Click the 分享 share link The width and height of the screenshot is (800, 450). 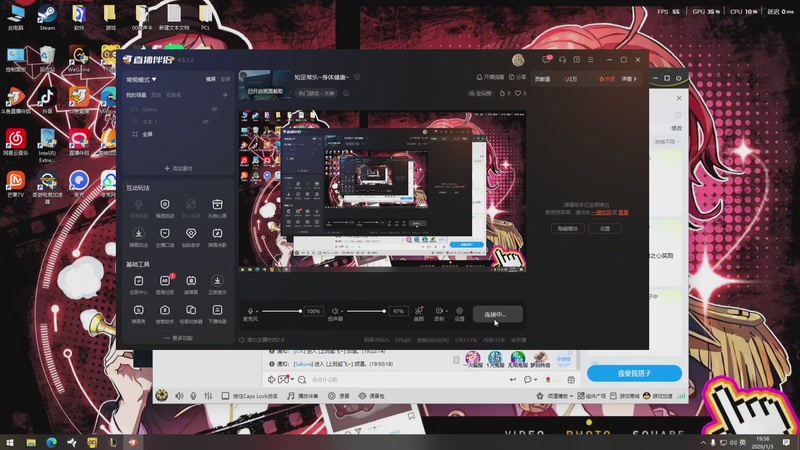click(517, 77)
